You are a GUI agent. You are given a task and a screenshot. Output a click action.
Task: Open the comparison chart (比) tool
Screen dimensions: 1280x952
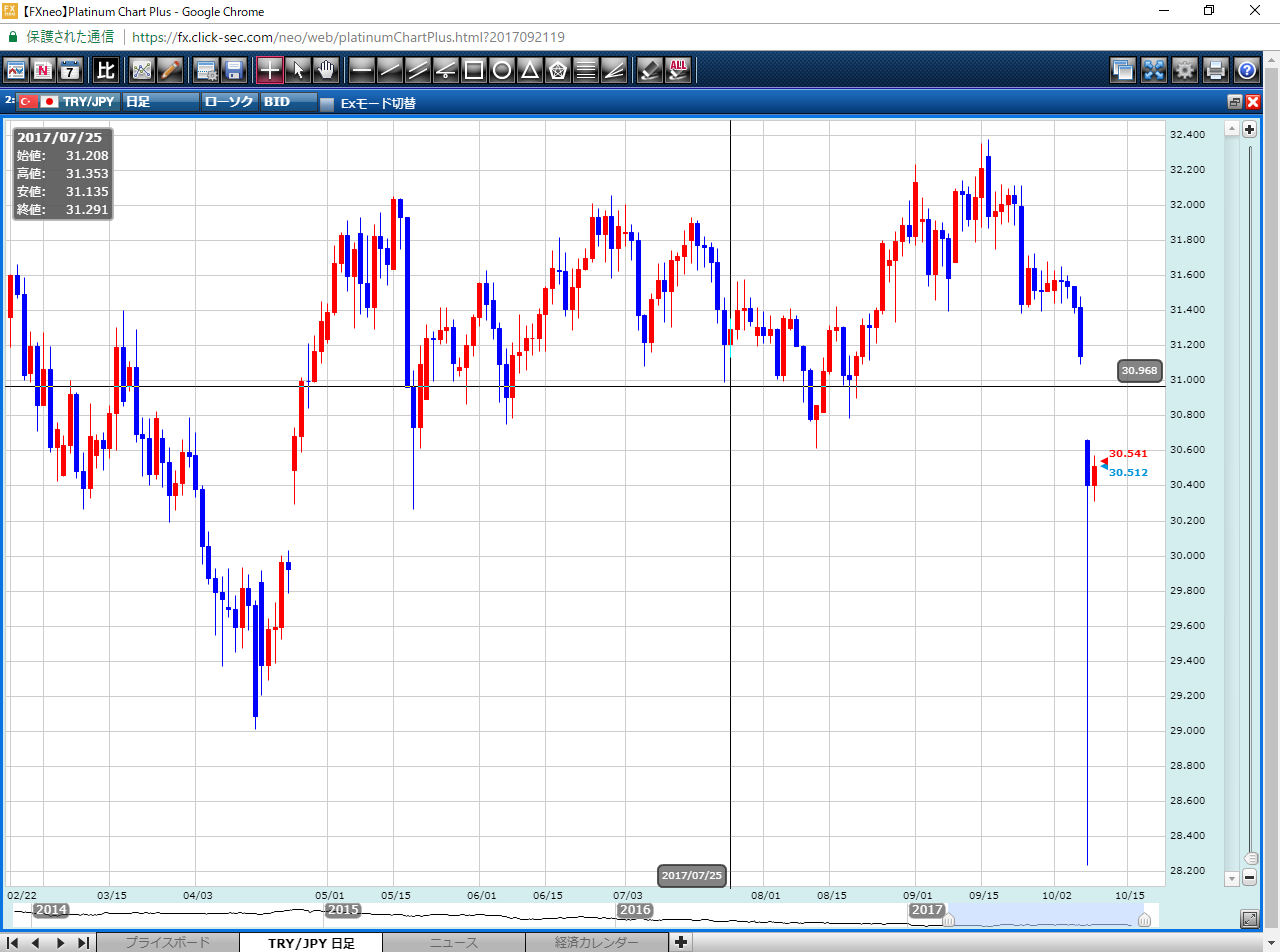105,70
